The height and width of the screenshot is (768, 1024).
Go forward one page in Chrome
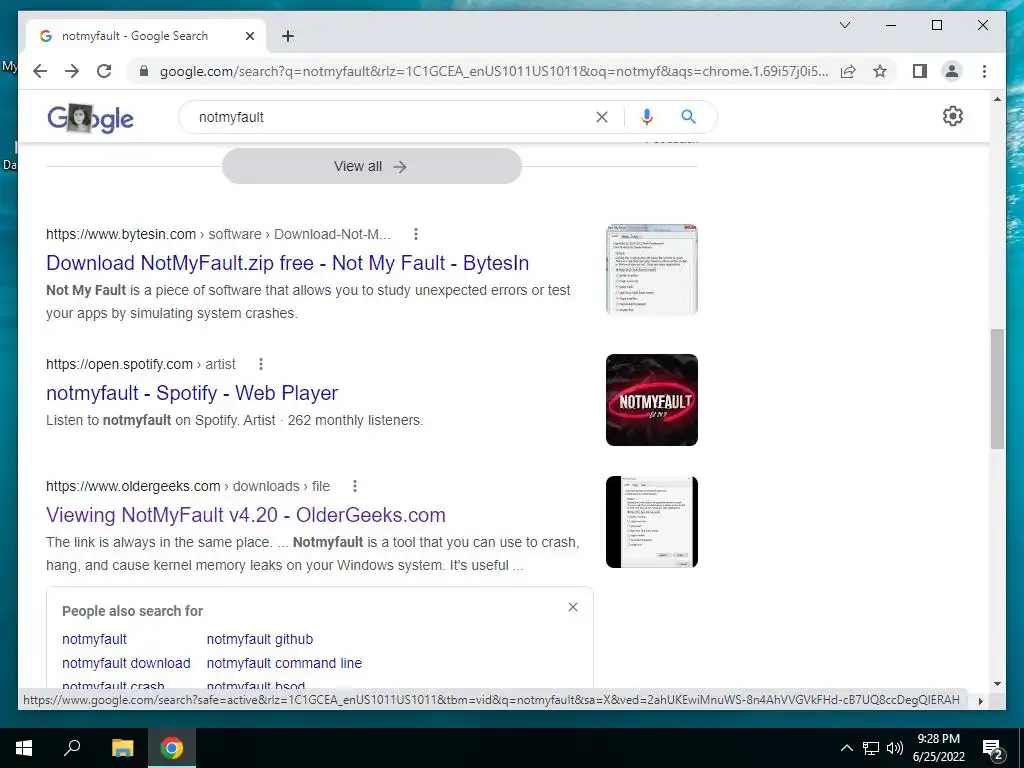click(x=72, y=71)
